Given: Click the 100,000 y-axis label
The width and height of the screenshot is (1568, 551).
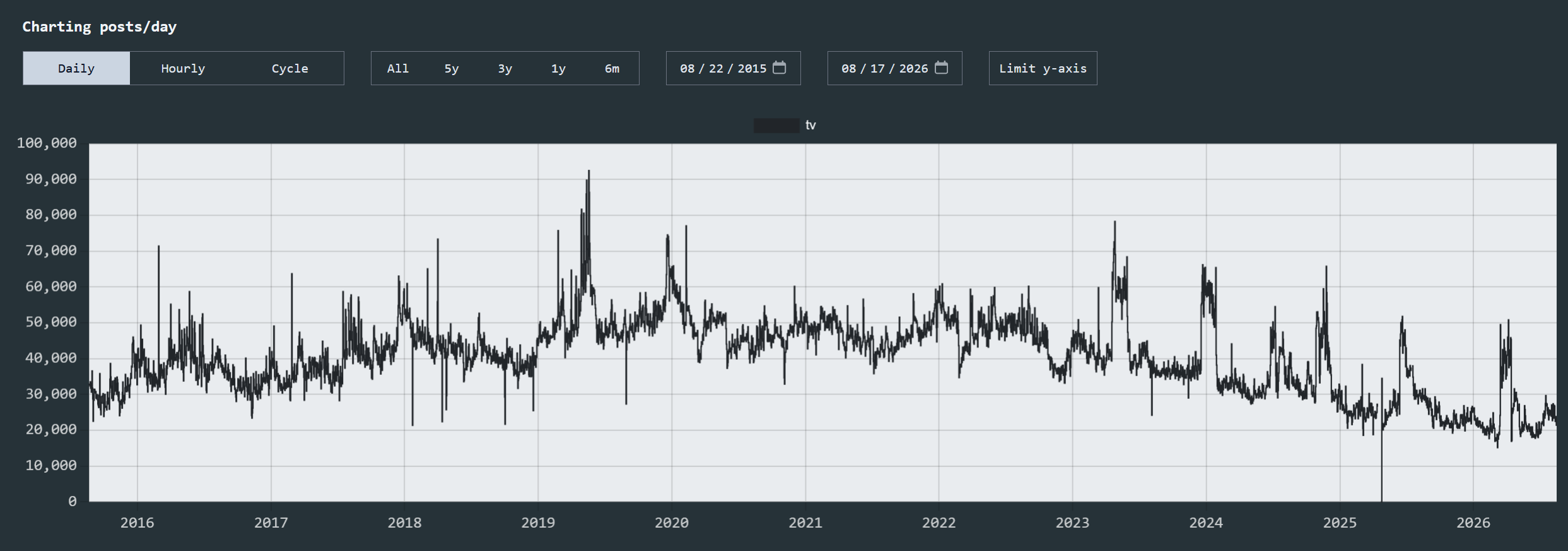Looking at the screenshot, I should 47,143.
